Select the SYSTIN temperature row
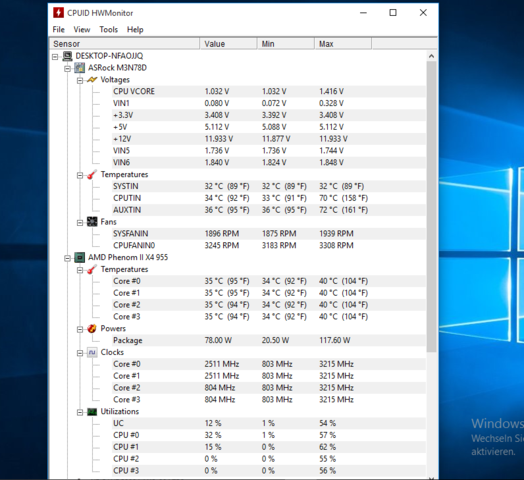Viewport: 524px width, 480px height. pos(269,186)
